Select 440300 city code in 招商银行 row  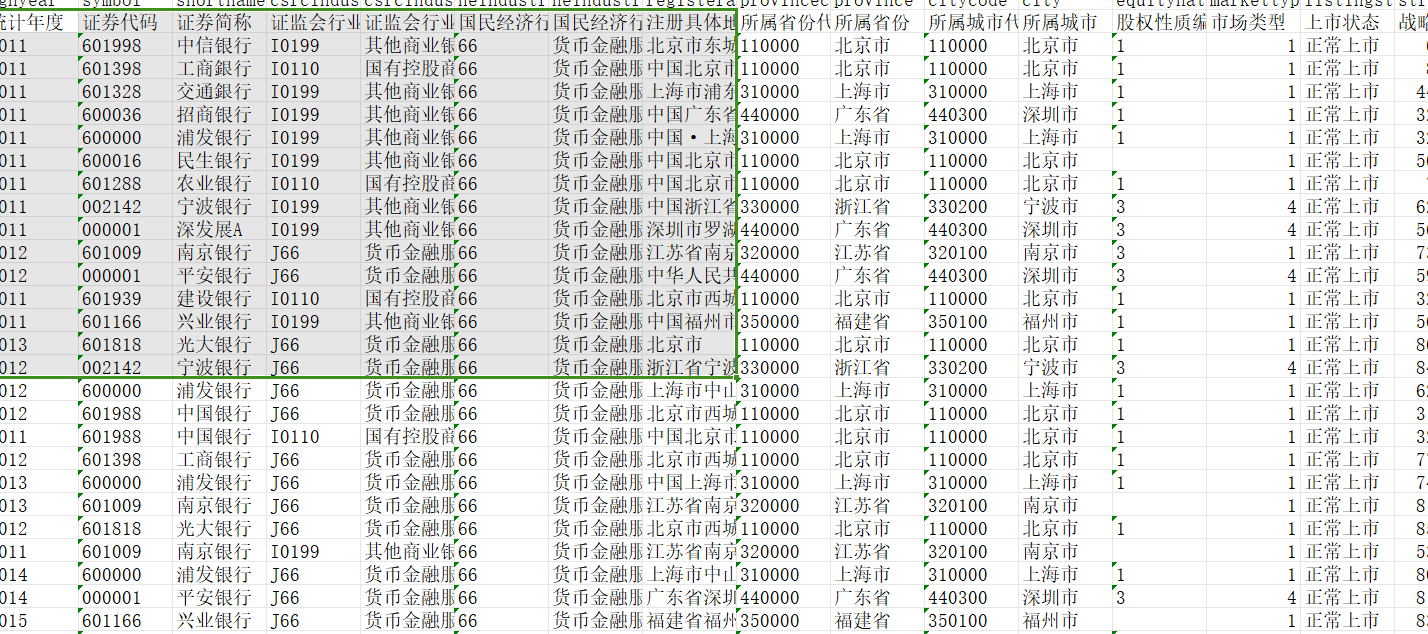(x=972, y=114)
